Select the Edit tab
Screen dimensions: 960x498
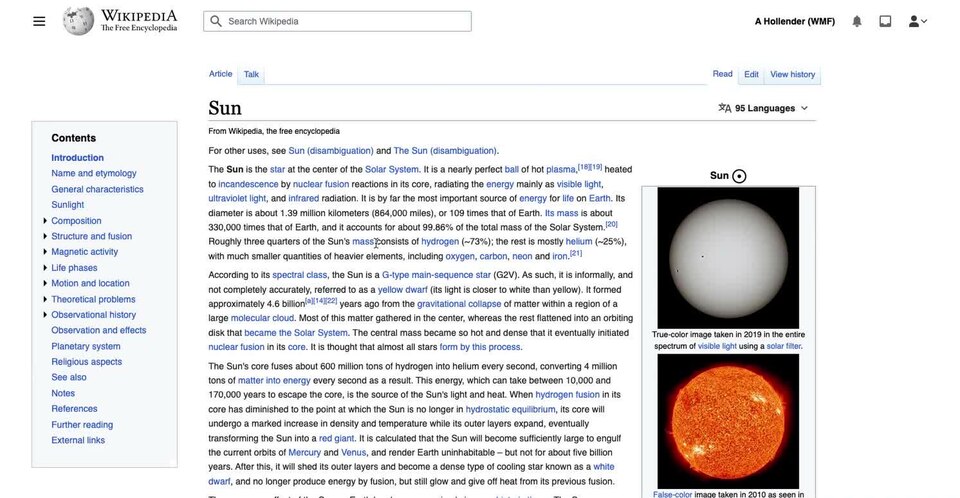[x=751, y=74]
